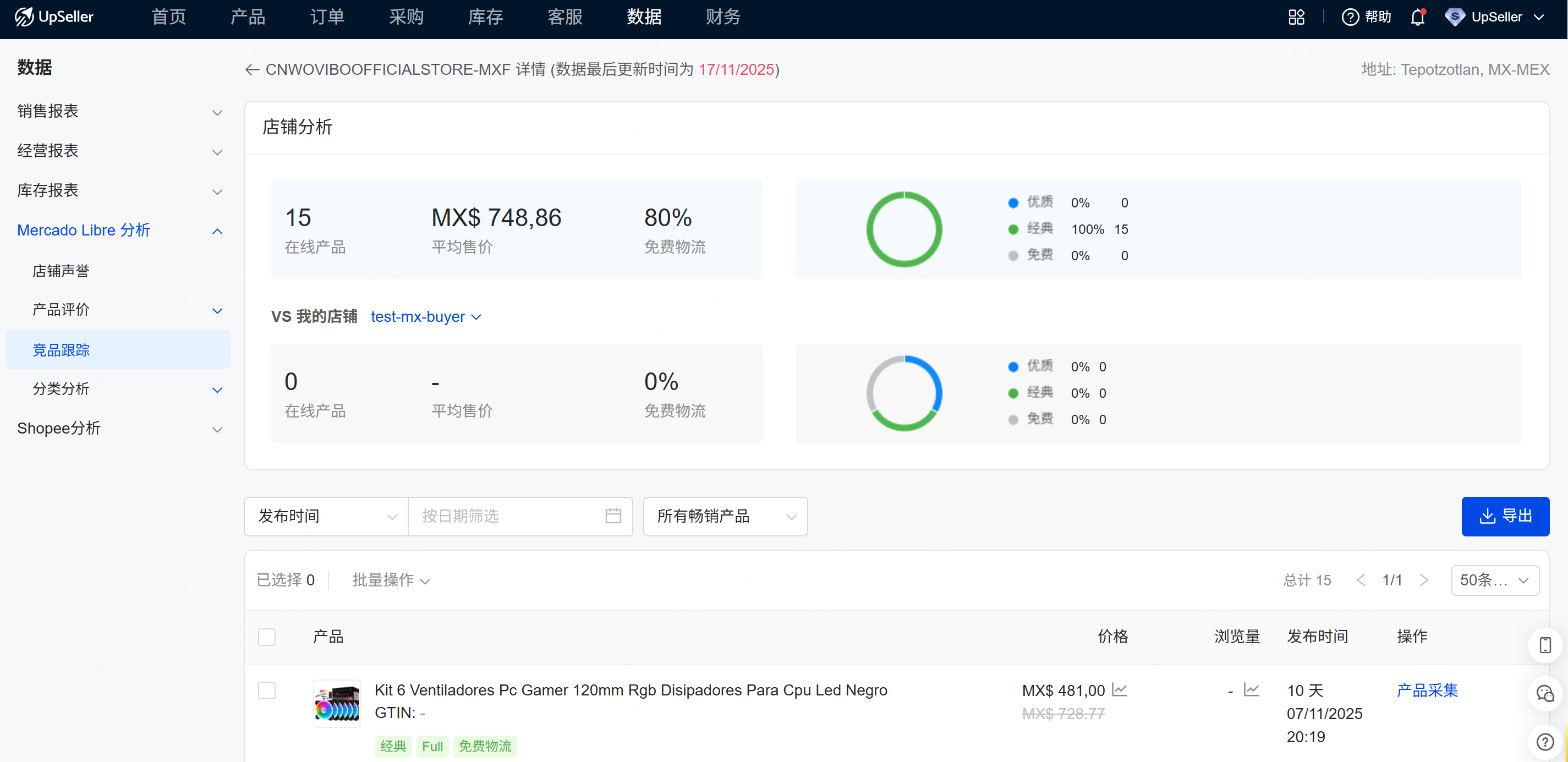The height and width of the screenshot is (762, 1568).
Task: Tick the select-all checkbox in table header
Action: pos(267,637)
